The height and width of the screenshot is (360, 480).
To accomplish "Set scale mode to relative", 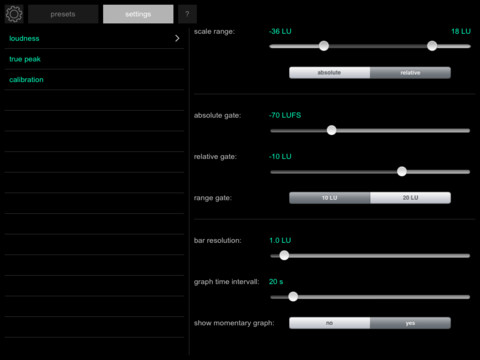I will 410,73.
